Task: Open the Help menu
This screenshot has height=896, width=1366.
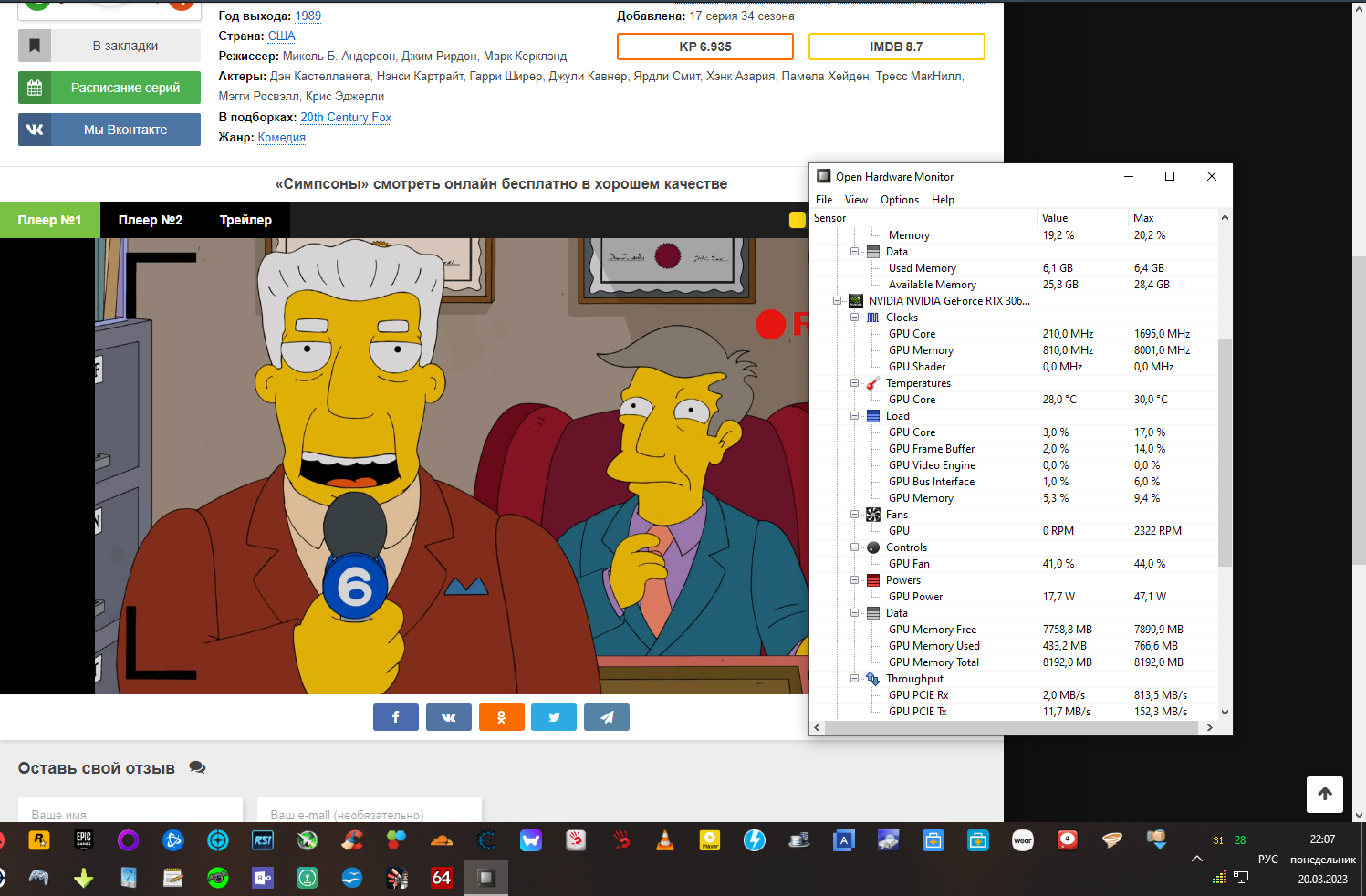Action: [x=943, y=200]
